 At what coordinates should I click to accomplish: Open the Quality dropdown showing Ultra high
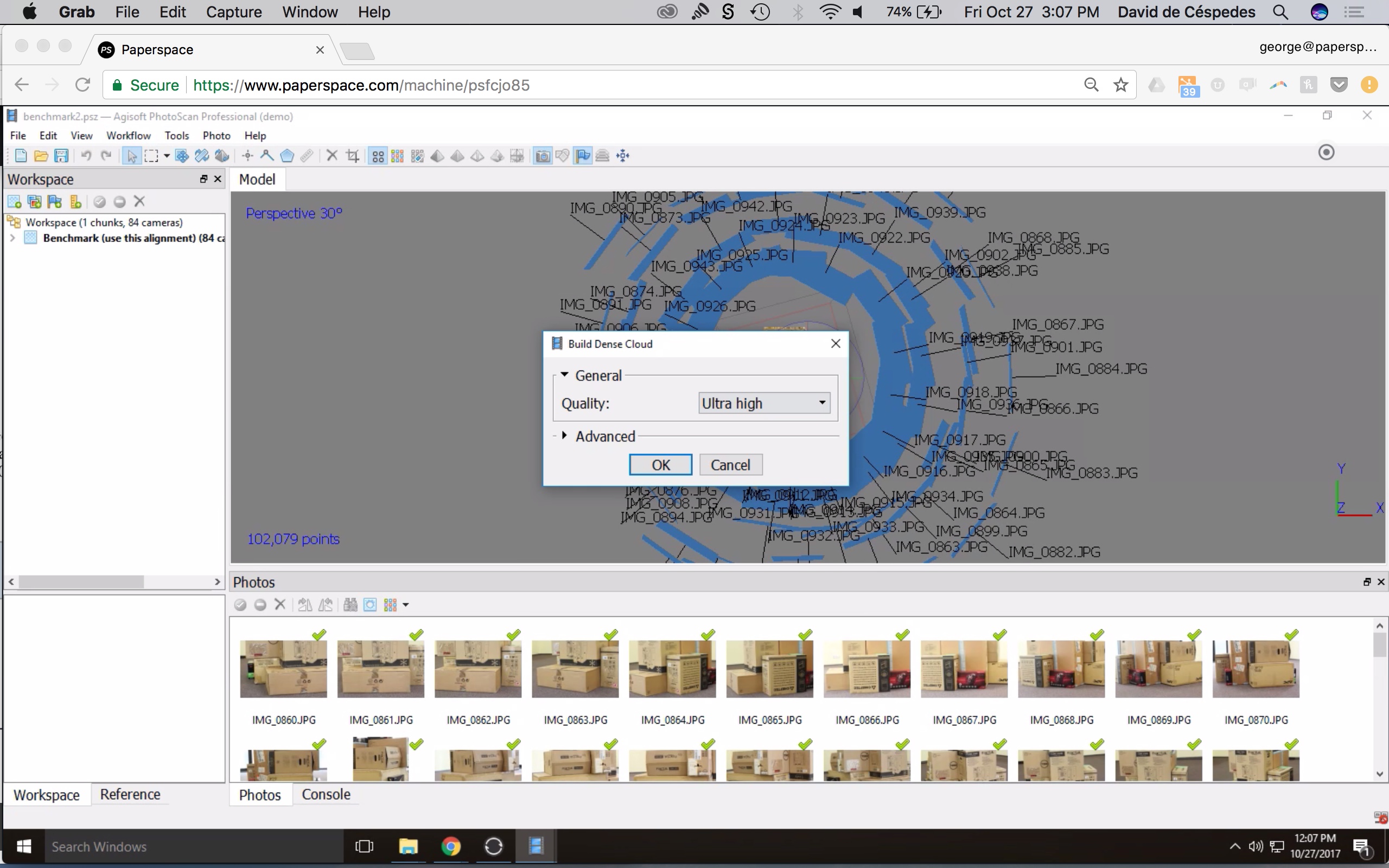[763, 403]
